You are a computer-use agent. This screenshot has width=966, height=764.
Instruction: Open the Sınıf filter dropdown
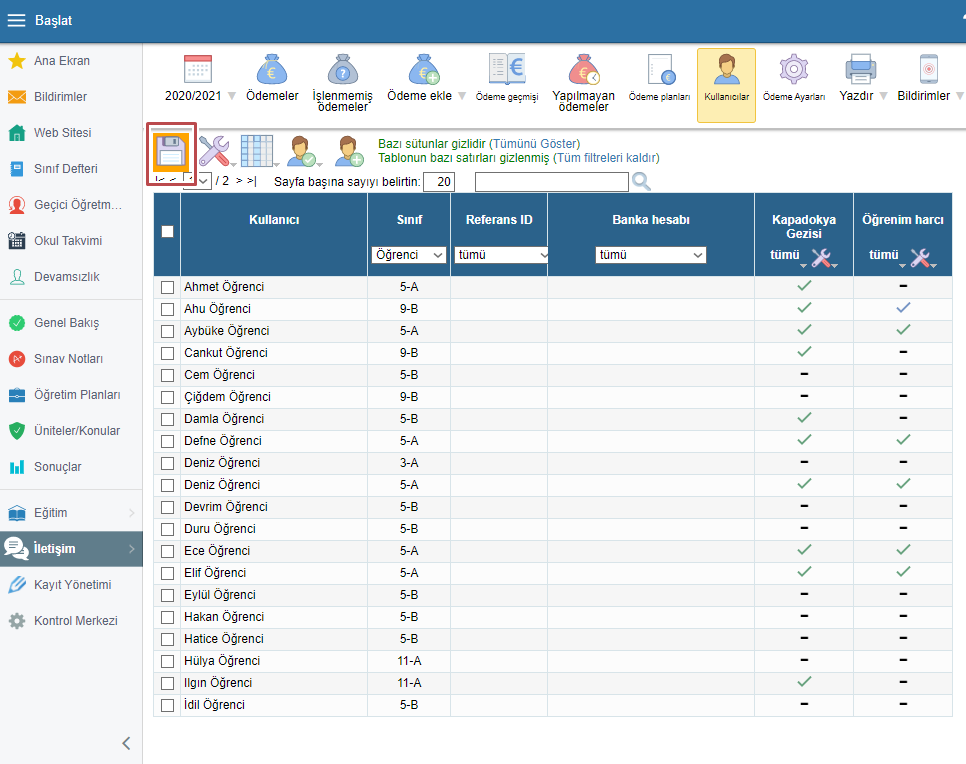point(409,255)
